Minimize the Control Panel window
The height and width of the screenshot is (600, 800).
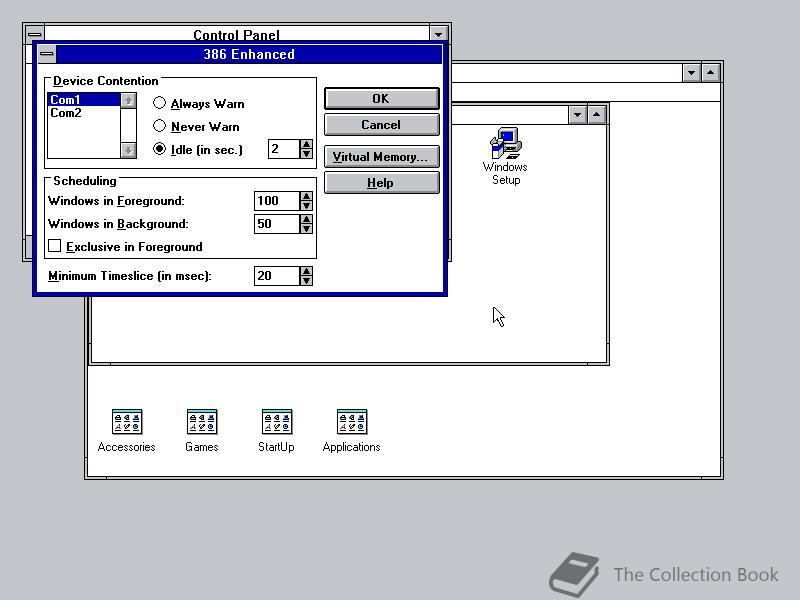(x=438, y=34)
